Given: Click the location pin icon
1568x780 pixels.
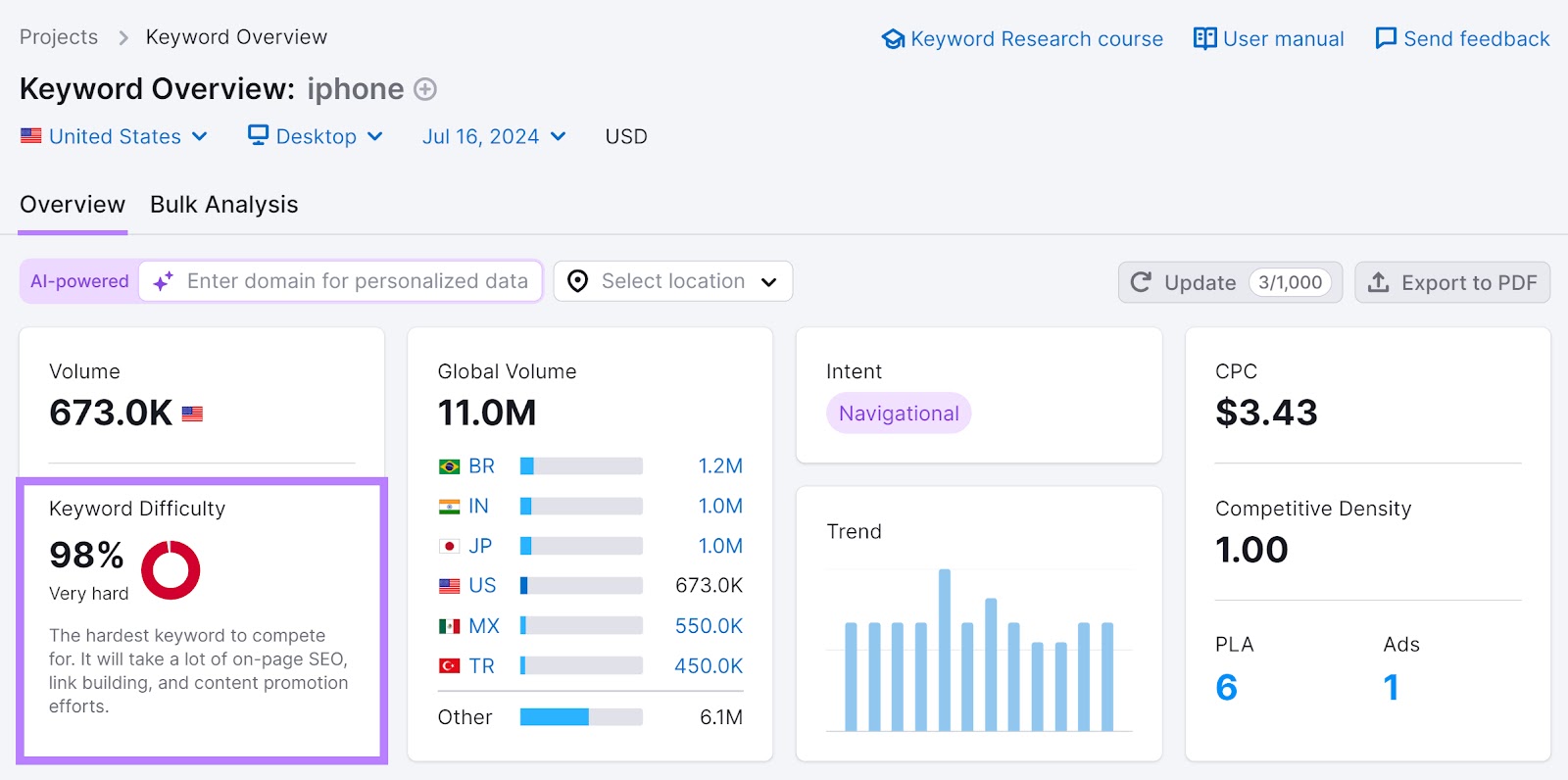Looking at the screenshot, I should tap(578, 281).
